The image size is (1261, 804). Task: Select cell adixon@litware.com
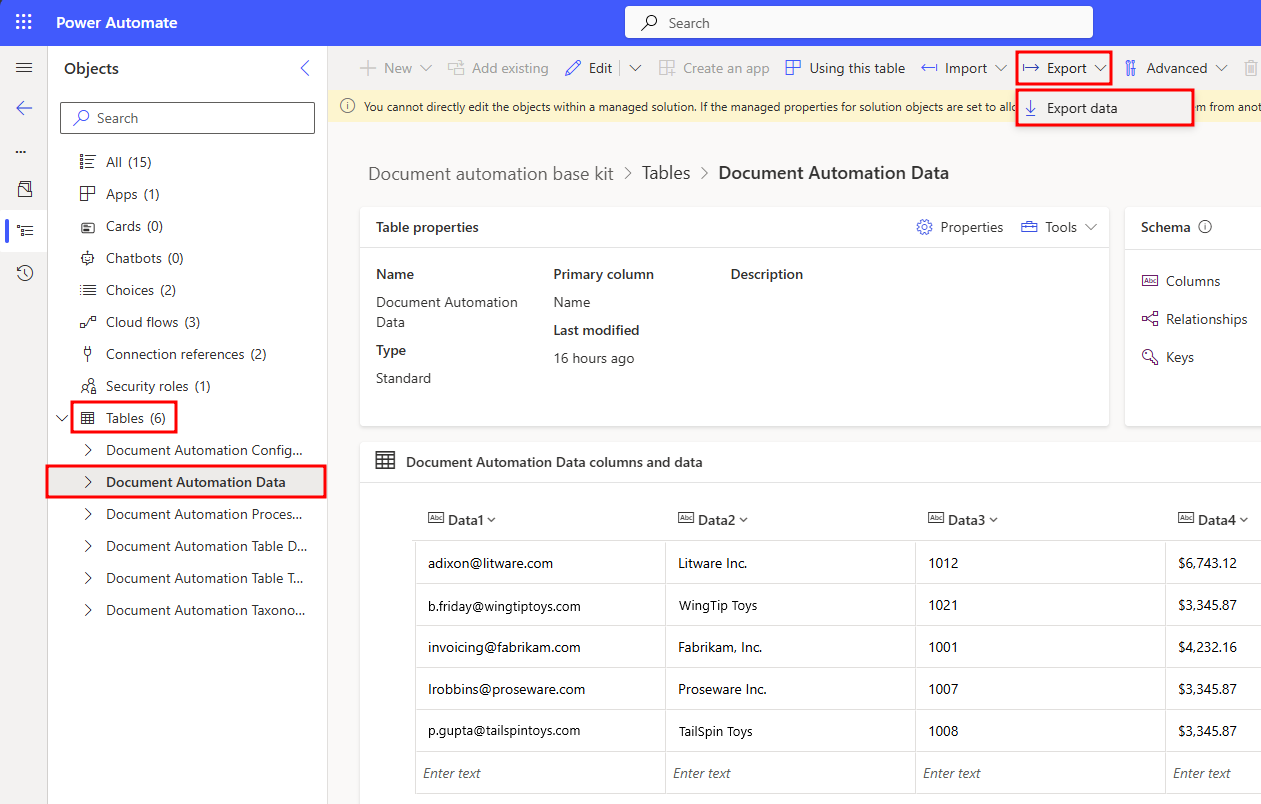click(x=540, y=563)
